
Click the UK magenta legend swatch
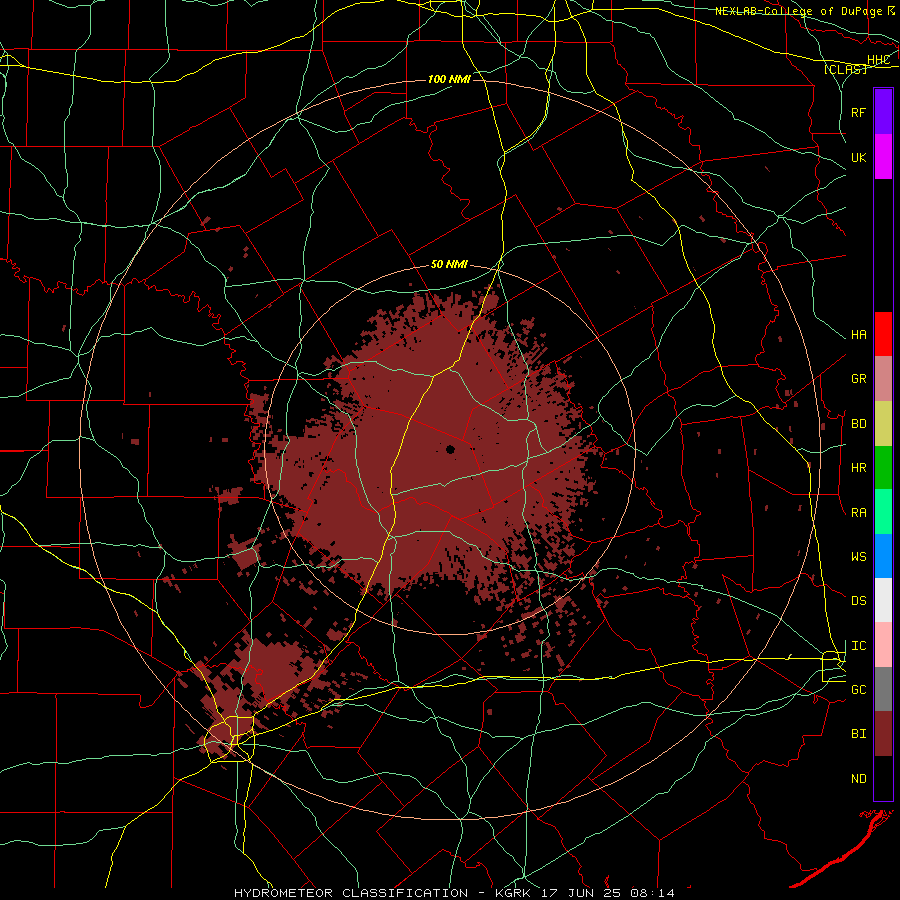tap(883, 157)
